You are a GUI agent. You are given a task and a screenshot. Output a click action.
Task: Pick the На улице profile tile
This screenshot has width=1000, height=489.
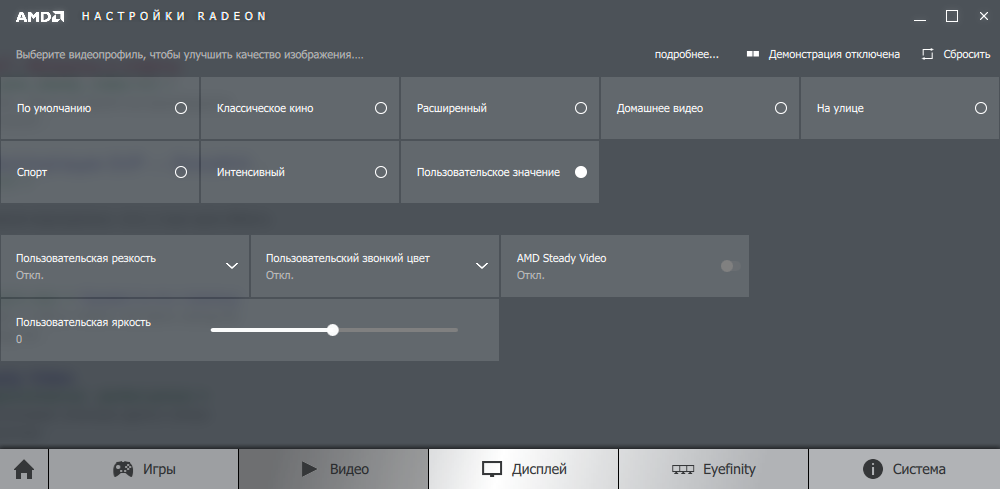[899, 108]
